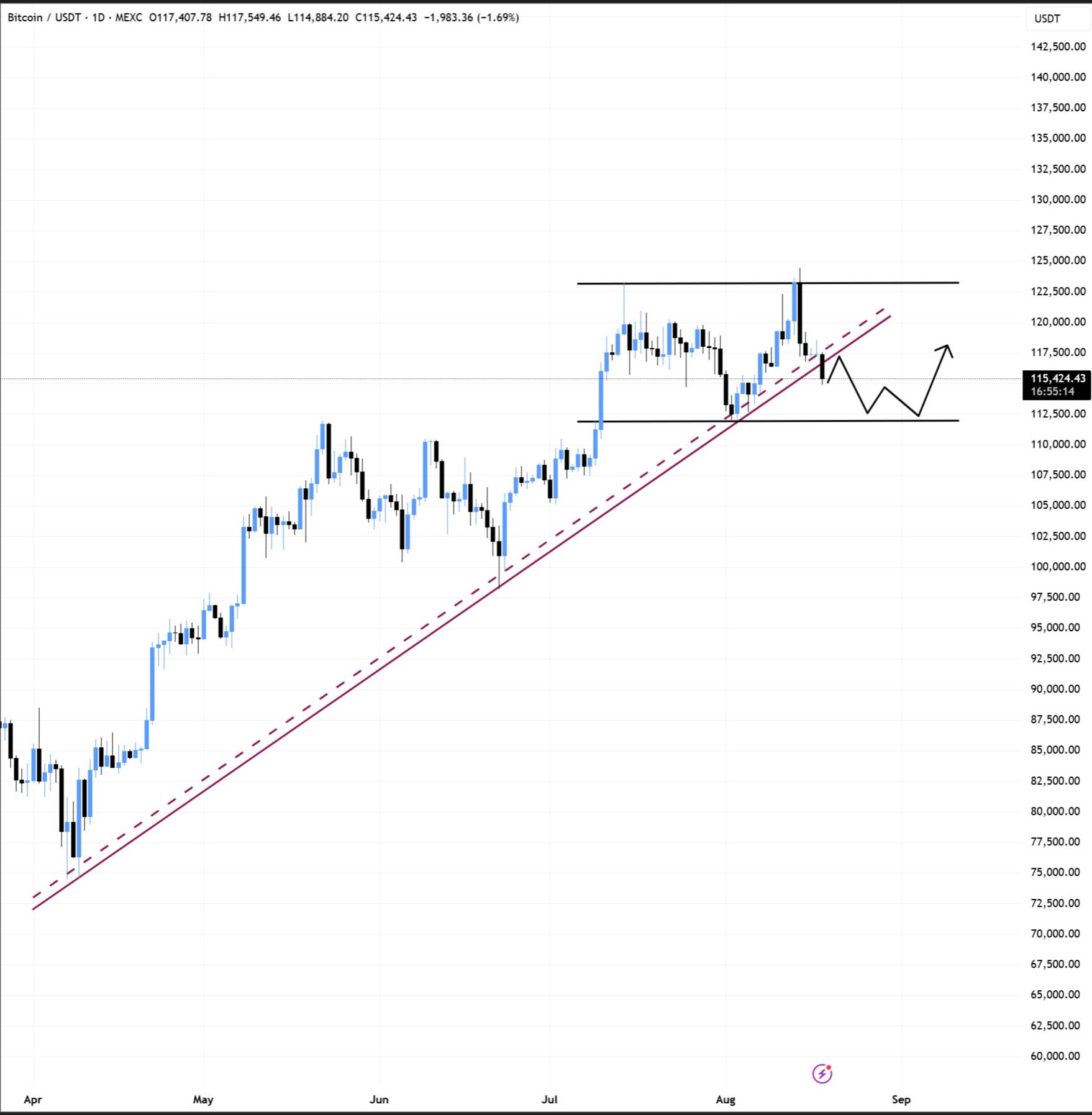This screenshot has width=1092, height=1115.
Task: Click the open price value O117,407.78
Action: (x=180, y=17)
